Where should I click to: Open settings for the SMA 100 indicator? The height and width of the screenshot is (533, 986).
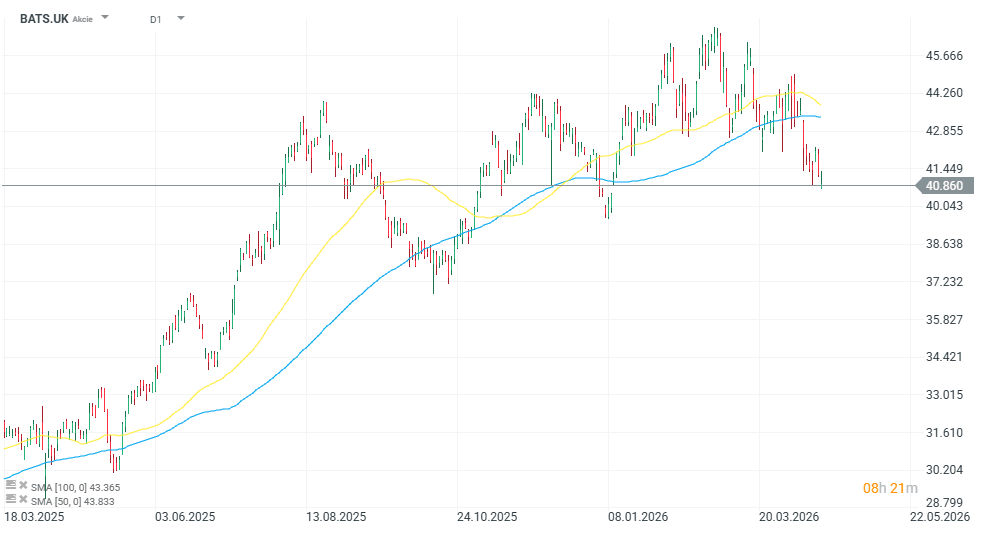(10, 485)
